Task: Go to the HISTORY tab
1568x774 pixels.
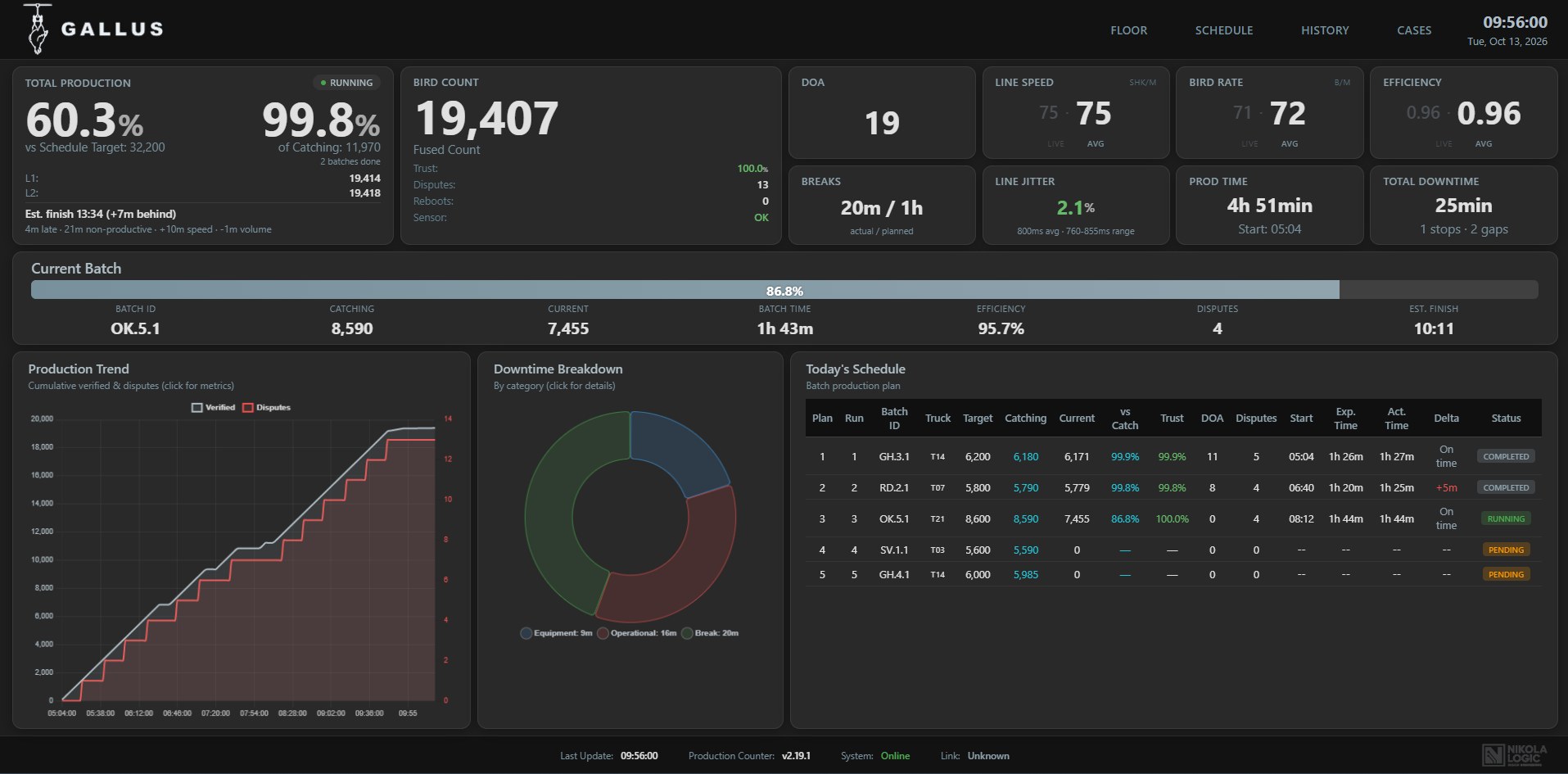Action: coord(1325,30)
